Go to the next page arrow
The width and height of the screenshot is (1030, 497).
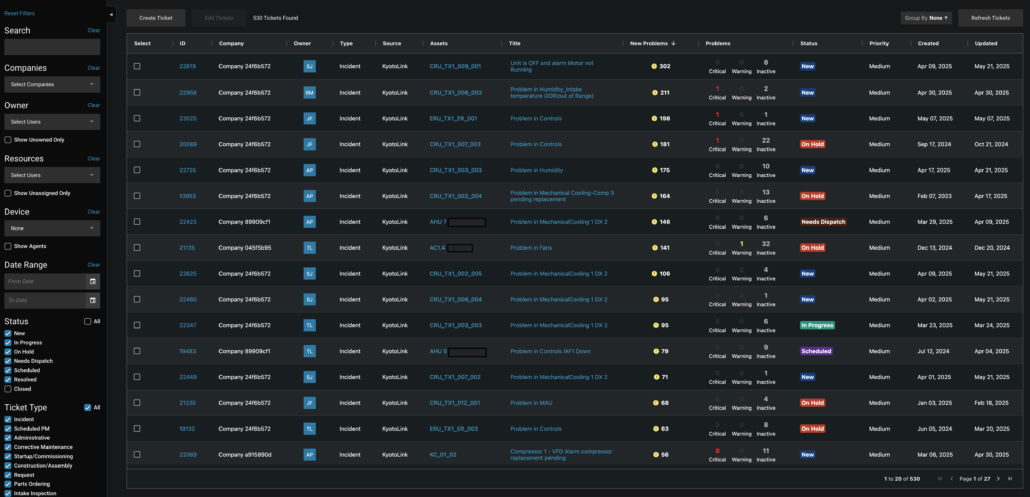pos(998,479)
